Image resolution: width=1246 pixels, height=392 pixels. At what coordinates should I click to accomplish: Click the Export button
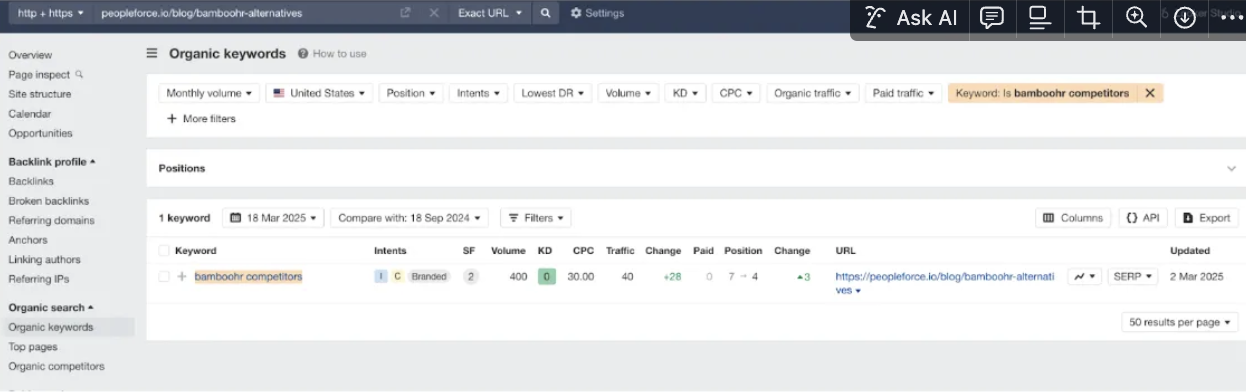coord(1206,217)
